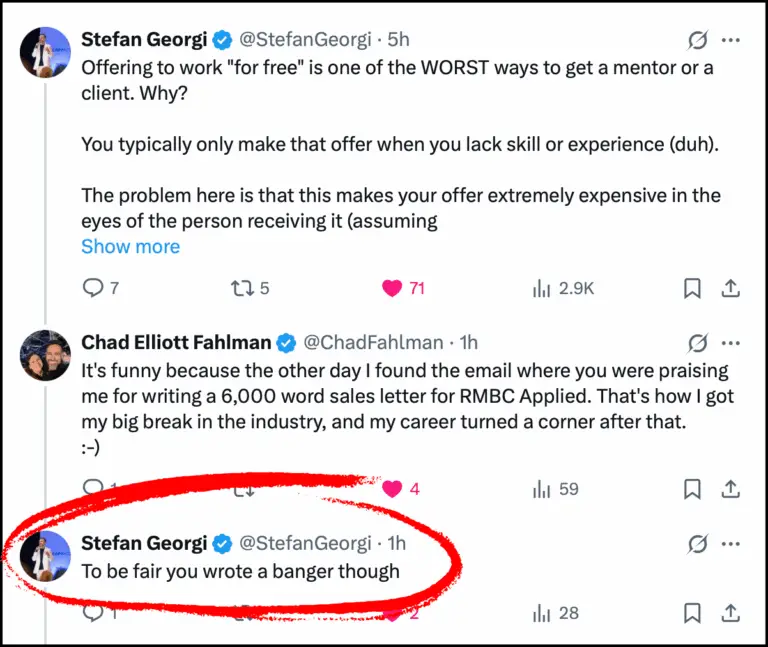Bookmark Stefan Georgi's first tweet
This screenshot has width=768, height=647.
coord(691,288)
